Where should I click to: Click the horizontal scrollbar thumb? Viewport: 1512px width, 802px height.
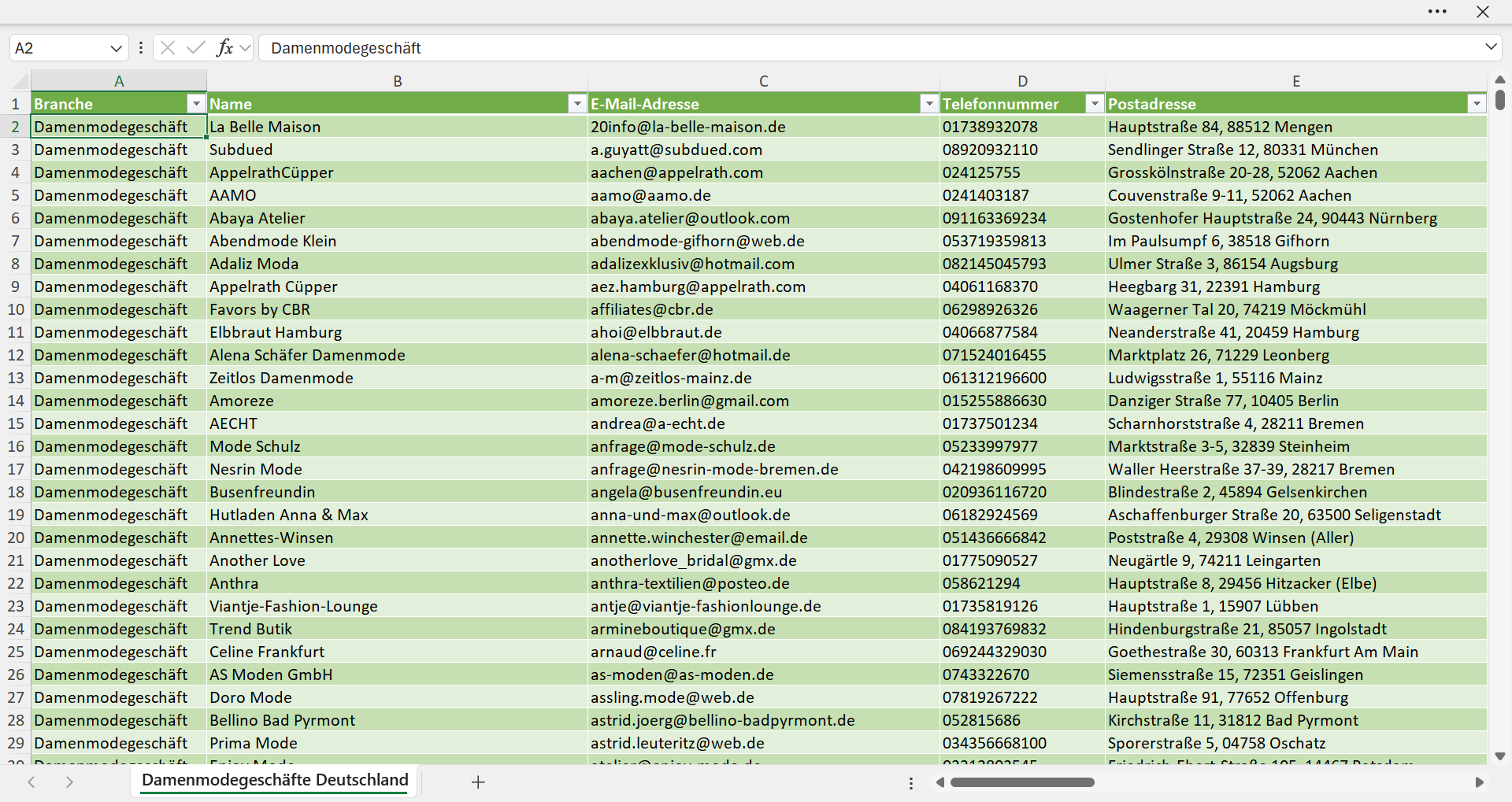click(1022, 782)
